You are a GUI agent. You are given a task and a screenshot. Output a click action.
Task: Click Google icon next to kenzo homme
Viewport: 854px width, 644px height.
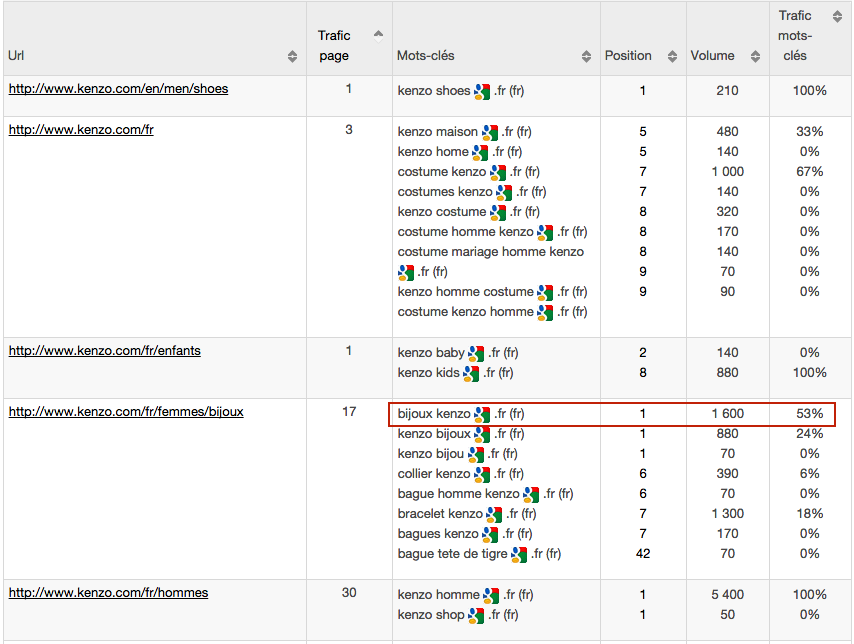[x=491, y=596]
